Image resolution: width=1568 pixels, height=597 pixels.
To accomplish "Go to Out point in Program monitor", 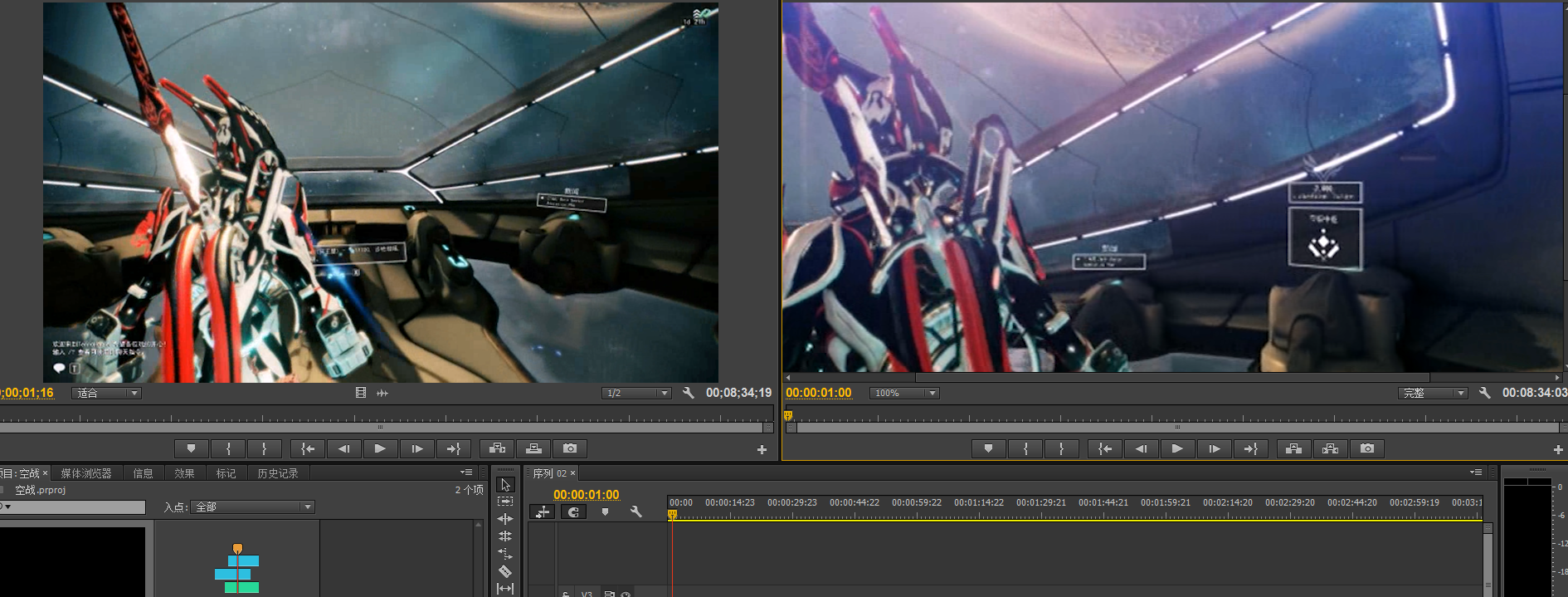I will (x=1250, y=448).
